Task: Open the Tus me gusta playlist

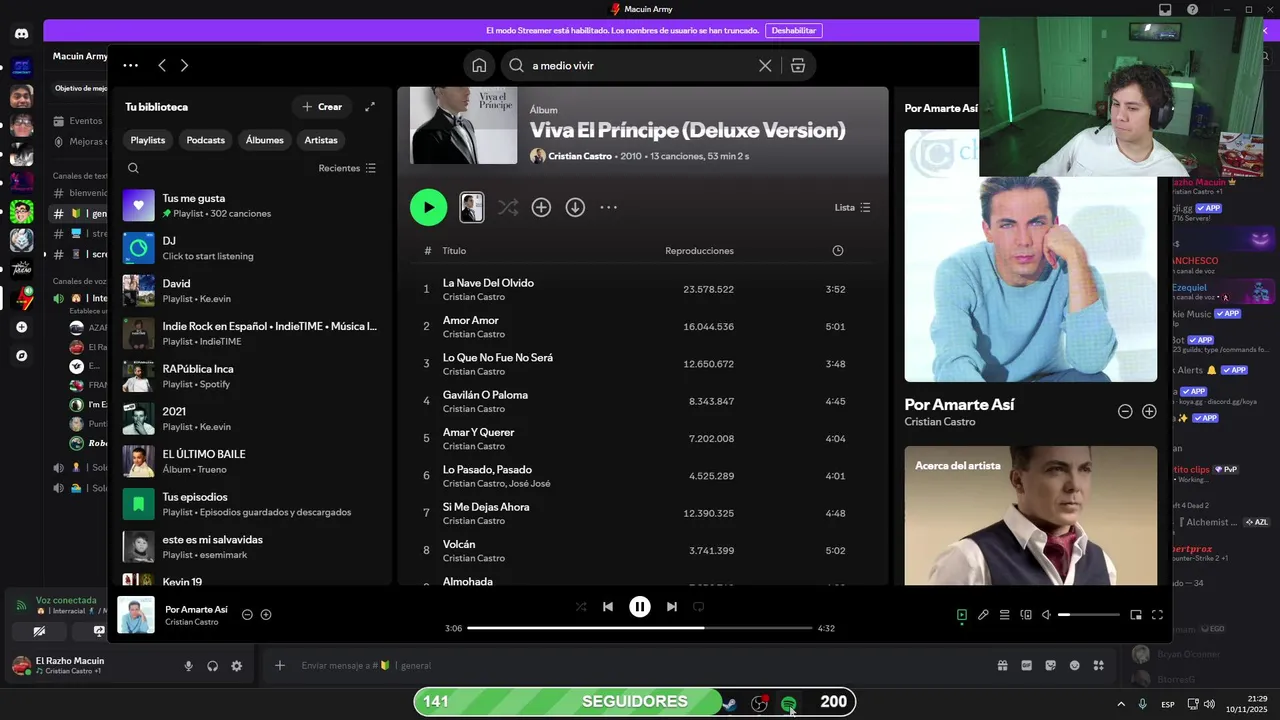Action: click(x=250, y=205)
